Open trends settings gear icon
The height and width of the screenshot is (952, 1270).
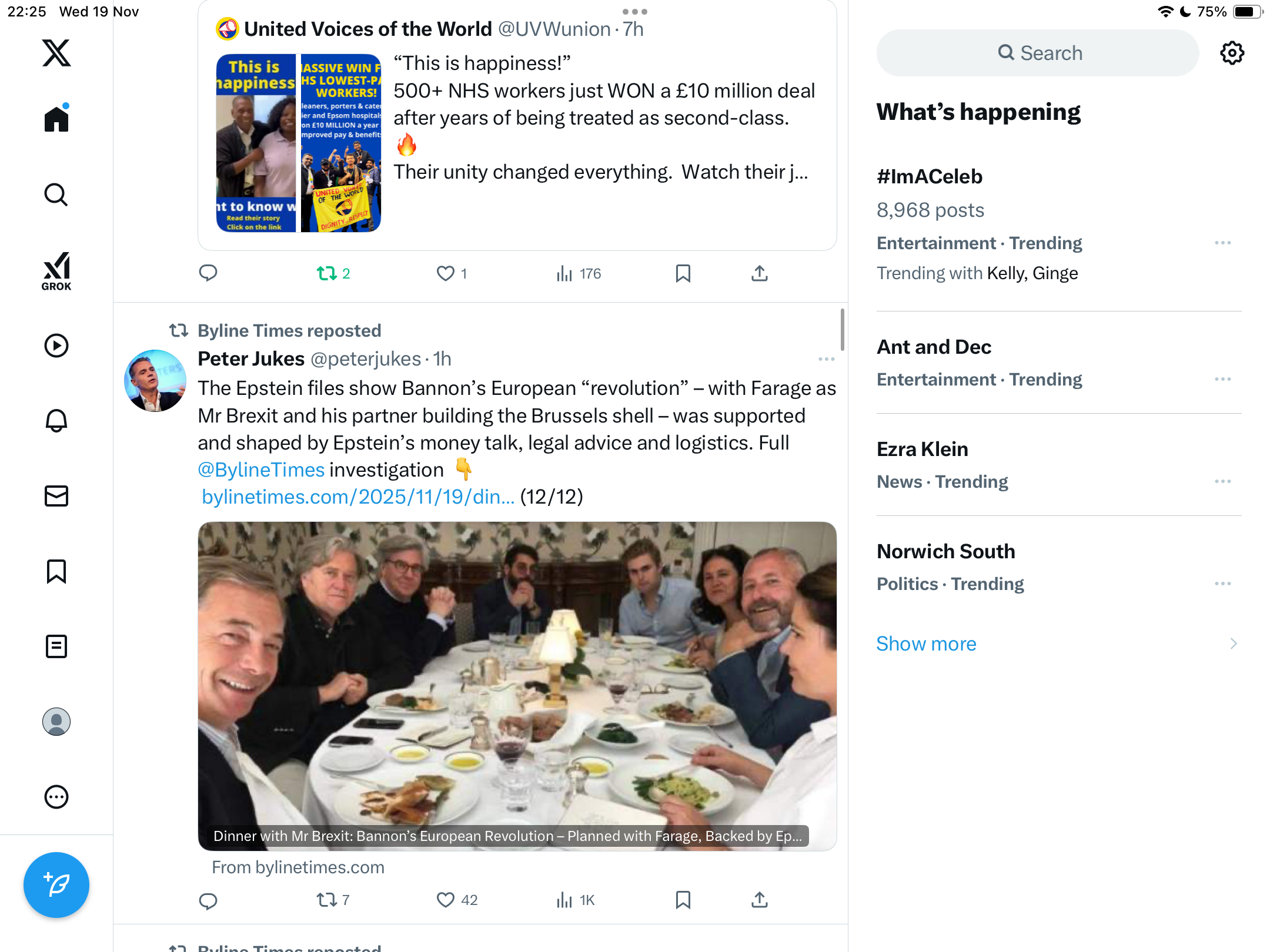click(x=1232, y=53)
